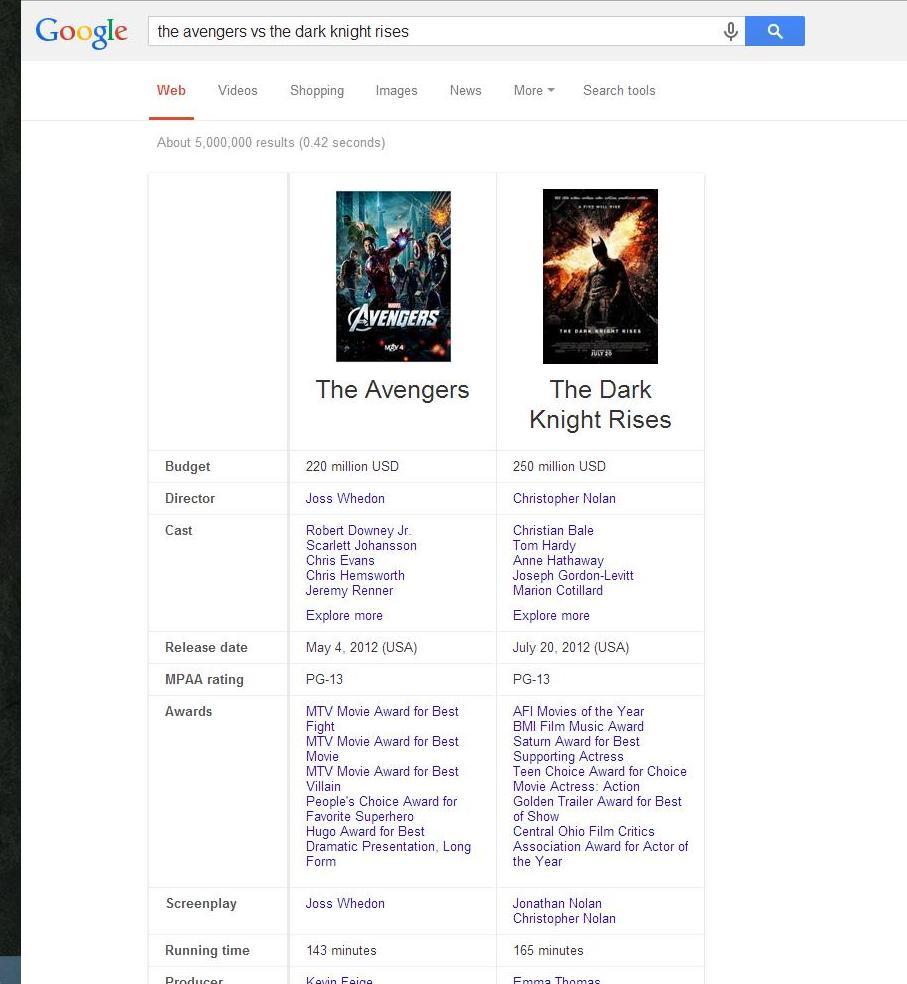Open MTV Movie Award for Best Fight

pyautogui.click(x=382, y=719)
